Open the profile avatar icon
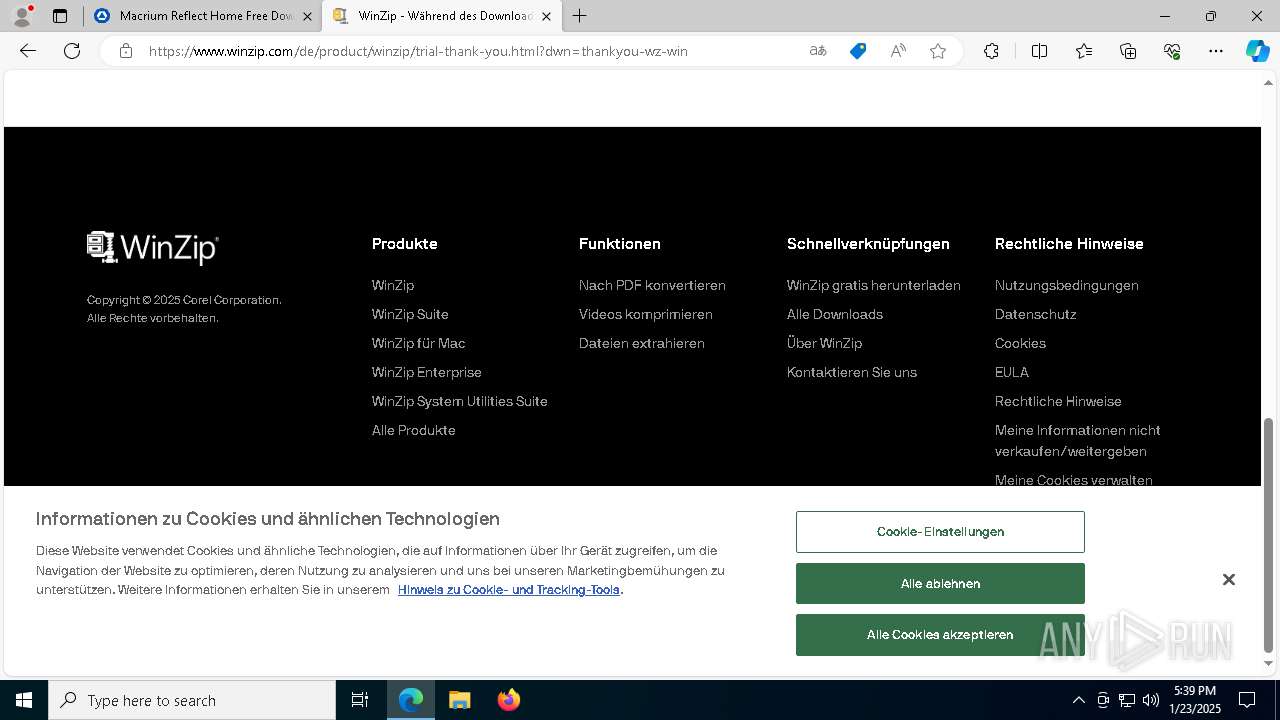Viewport: 1280px width, 720px height. [21, 16]
